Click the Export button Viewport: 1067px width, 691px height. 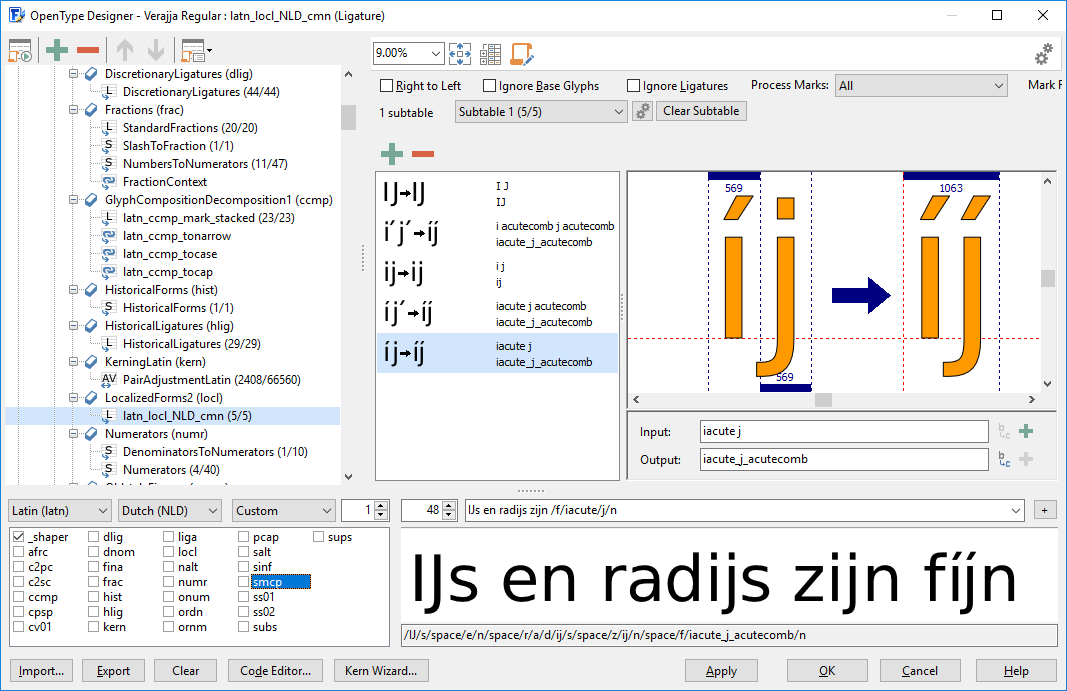(113, 671)
